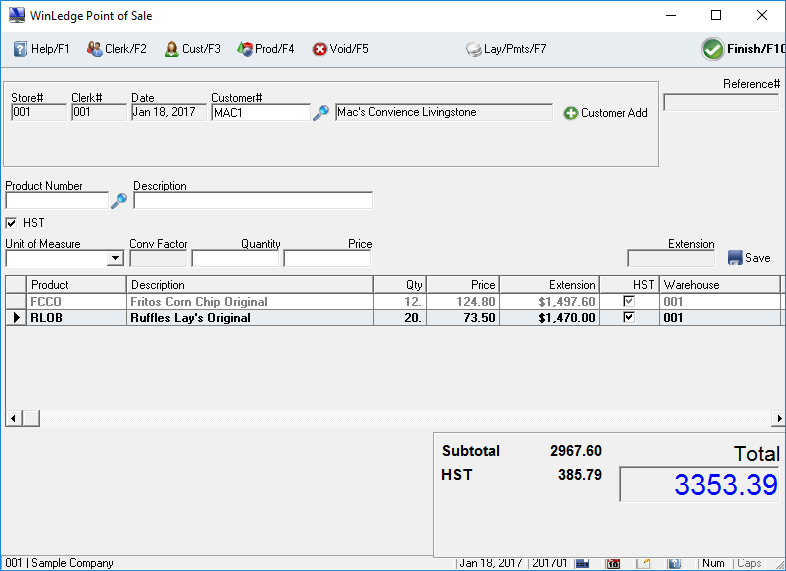Click the grid's left scroll arrow
The width and height of the screenshot is (786, 571).
point(13,418)
